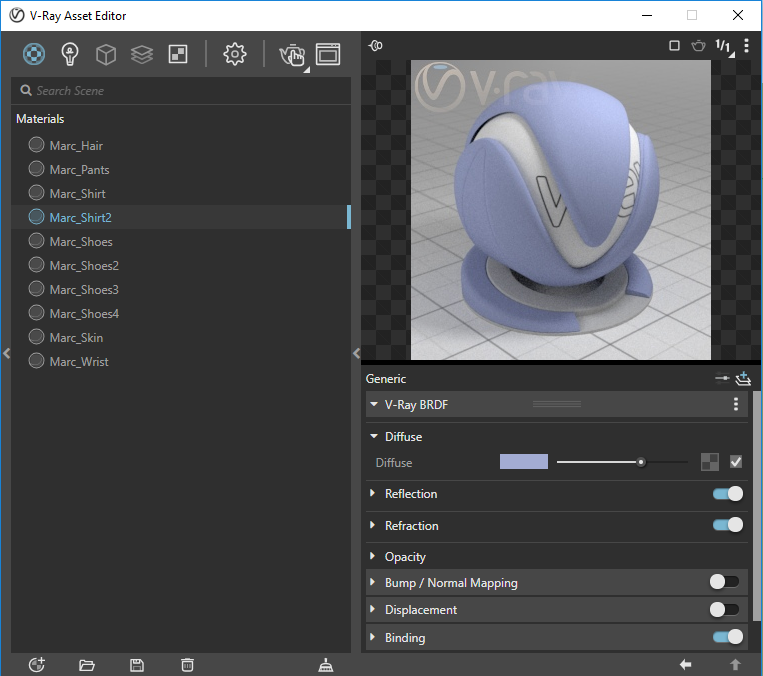
Task: Open the Render Elements layers icon
Action: tap(142, 54)
